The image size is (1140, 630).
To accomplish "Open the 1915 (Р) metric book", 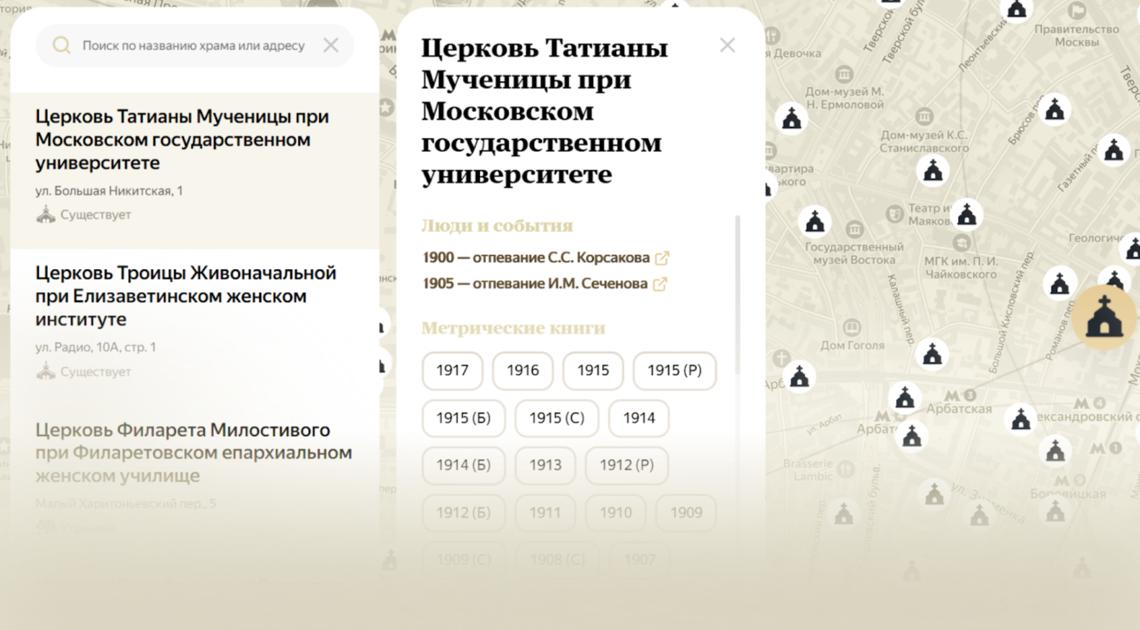I will coord(674,370).
